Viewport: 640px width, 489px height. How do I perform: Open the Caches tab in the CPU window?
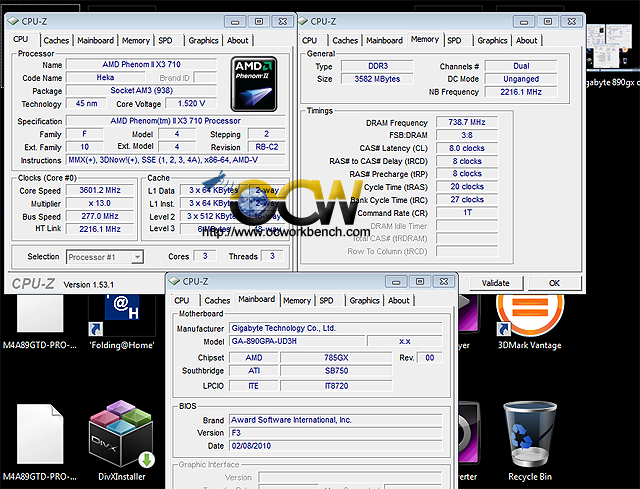(x=56, y=40)
